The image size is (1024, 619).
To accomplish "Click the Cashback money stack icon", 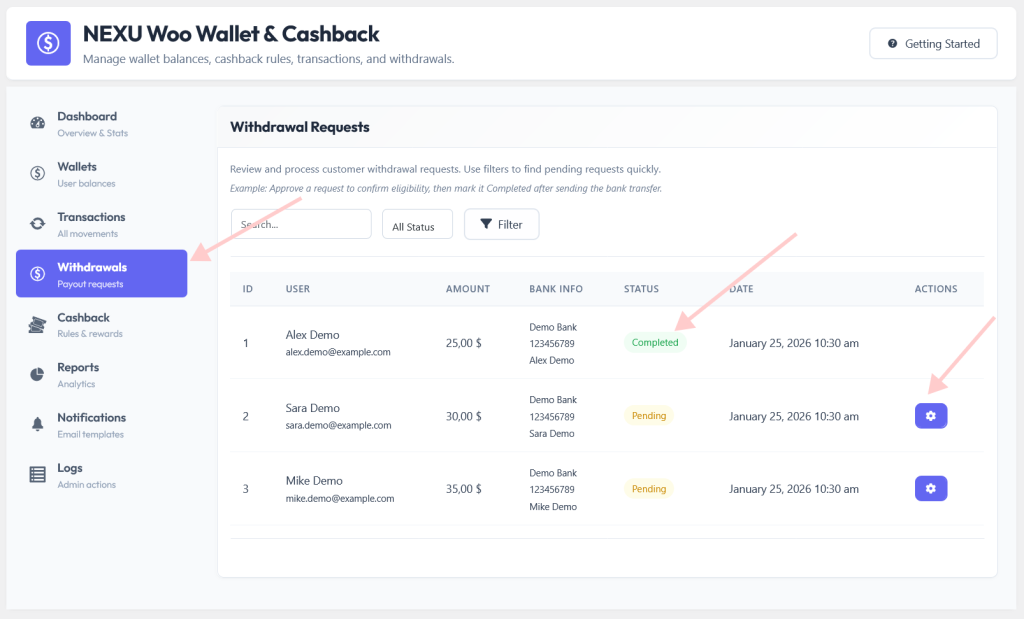I will point(37,325).
